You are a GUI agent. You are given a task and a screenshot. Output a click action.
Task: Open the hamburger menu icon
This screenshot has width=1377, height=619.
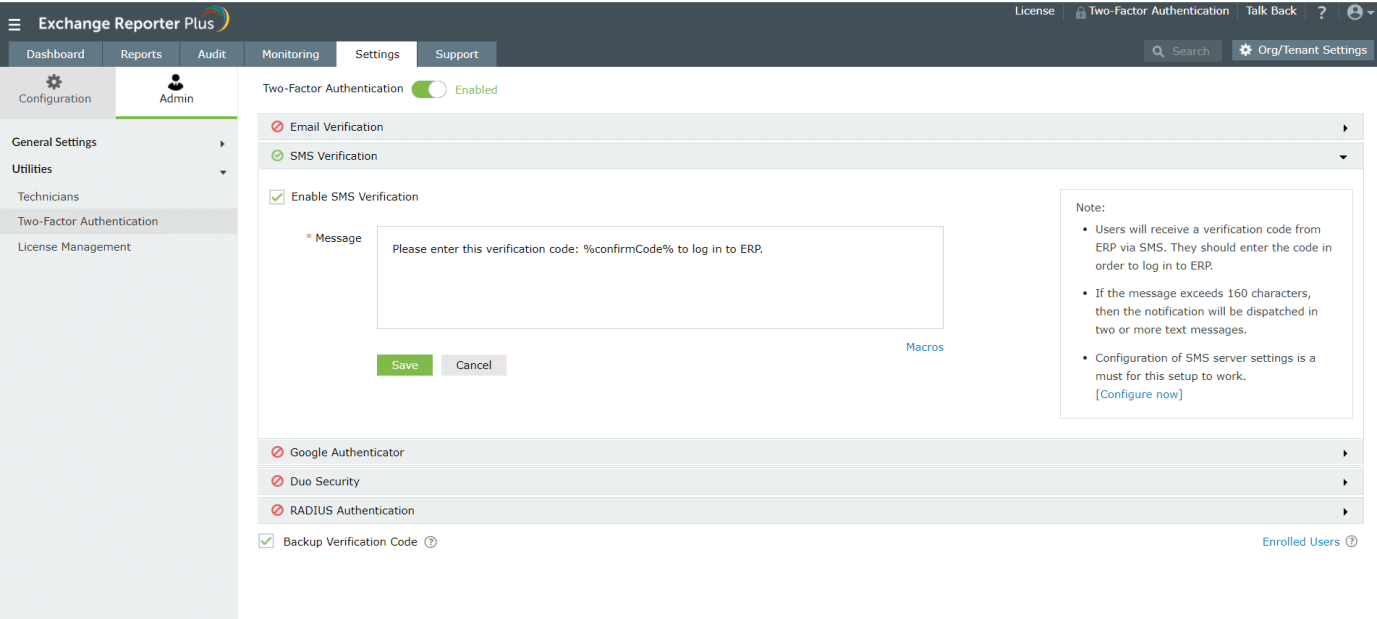(x=14, y=24)
